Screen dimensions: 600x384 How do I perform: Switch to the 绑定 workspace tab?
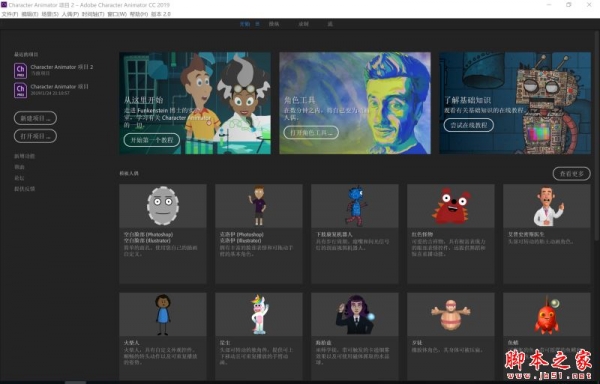(274, 24)
